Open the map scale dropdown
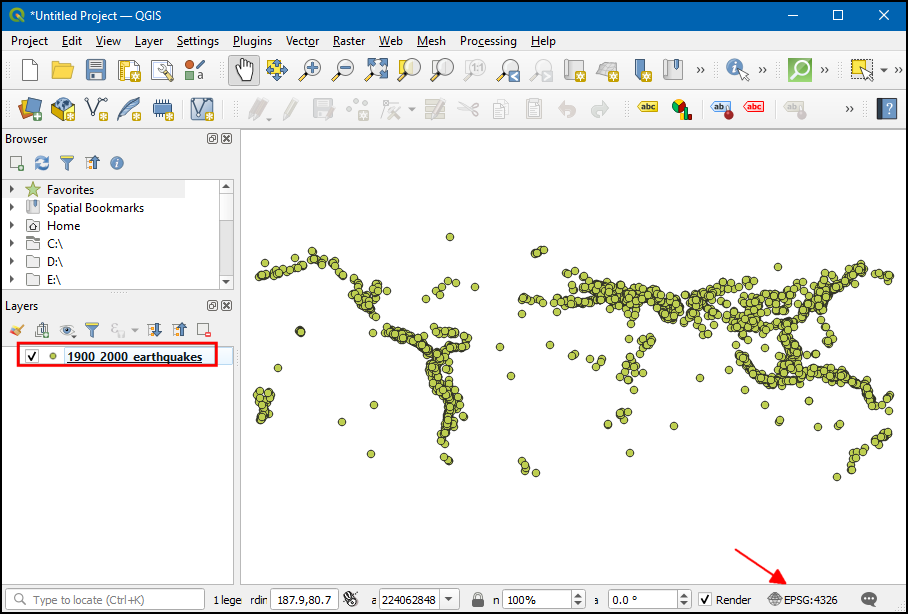 [x=450, y=600]
